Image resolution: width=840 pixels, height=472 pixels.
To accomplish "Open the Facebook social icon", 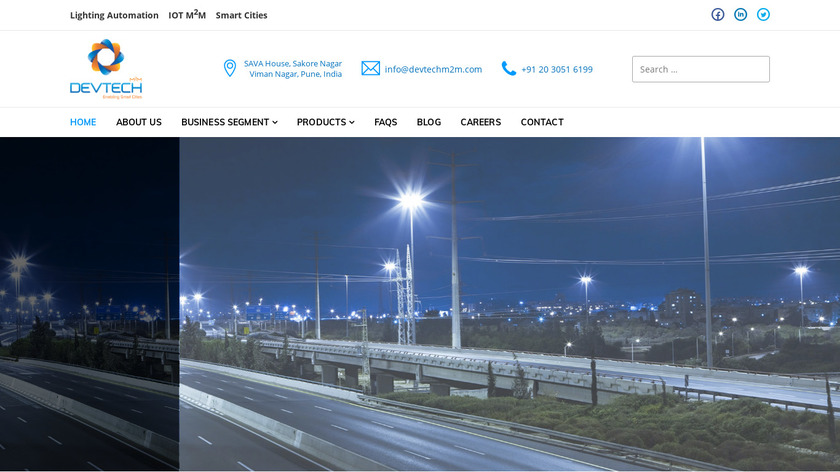I will [x=717, y=14].
